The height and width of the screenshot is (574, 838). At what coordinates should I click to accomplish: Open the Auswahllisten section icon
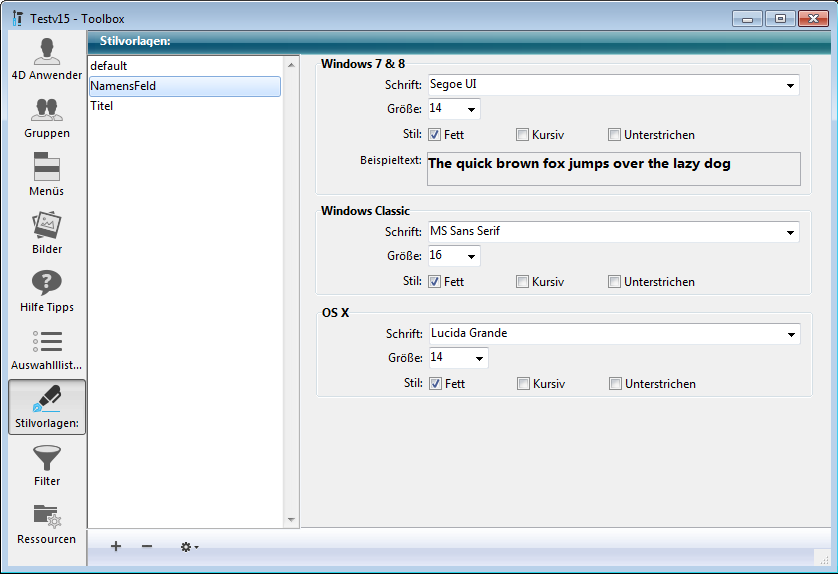tap(46, 348)
